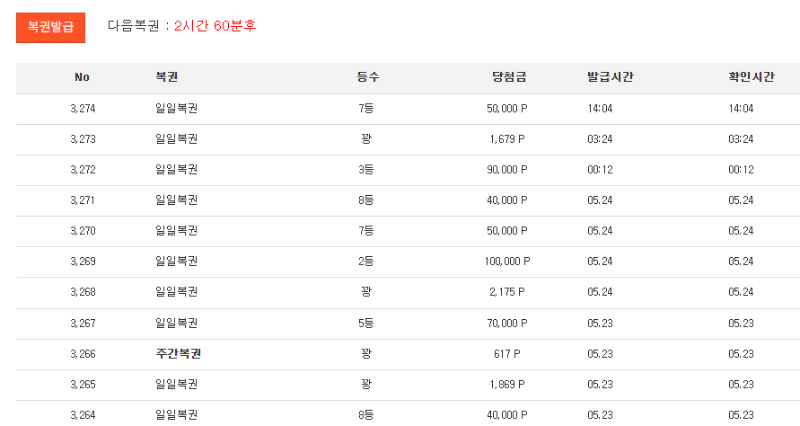Viewport: 800px width, 426px height.
Task: Click the 70,000 P prize amount
Action: point(507,323)
